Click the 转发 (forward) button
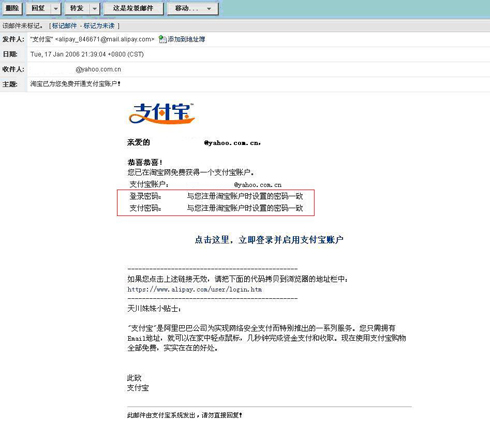 tap(77, 8)
